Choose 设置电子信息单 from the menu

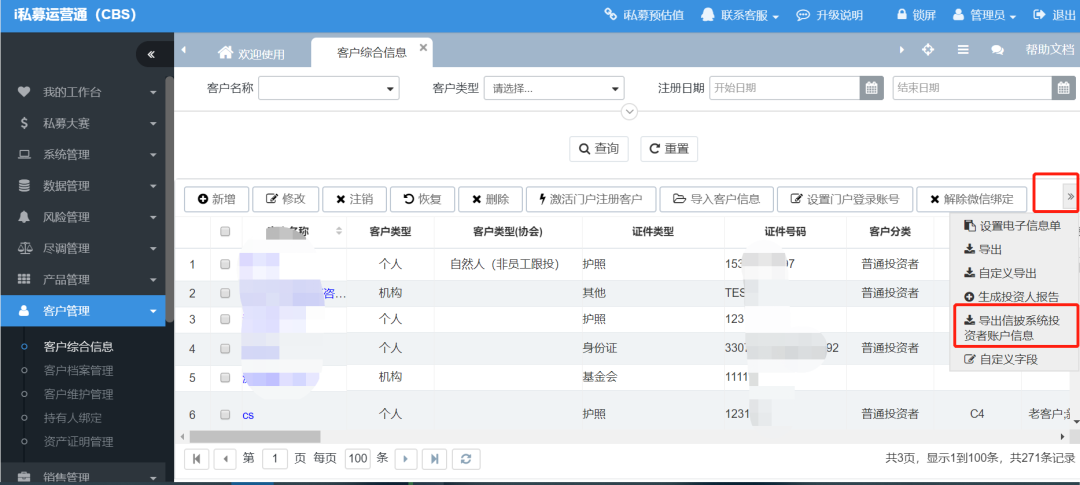[1012, 225]
